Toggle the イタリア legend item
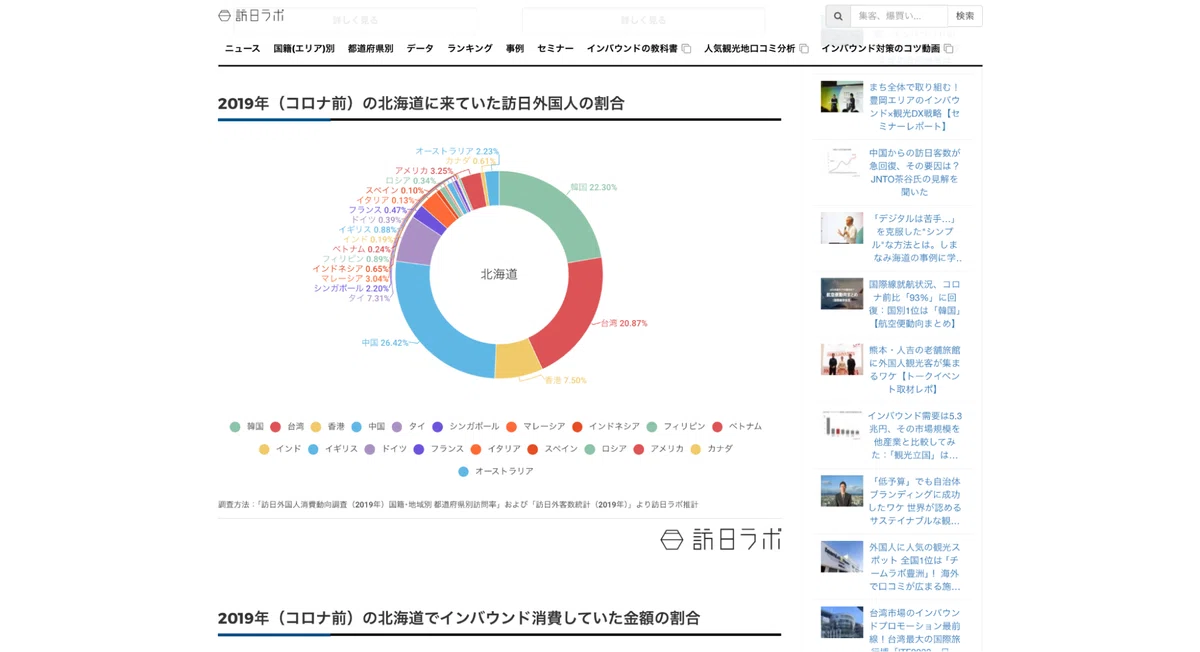Image resolution: width=1200 pixels, height=652 pixels. (496, 449)
